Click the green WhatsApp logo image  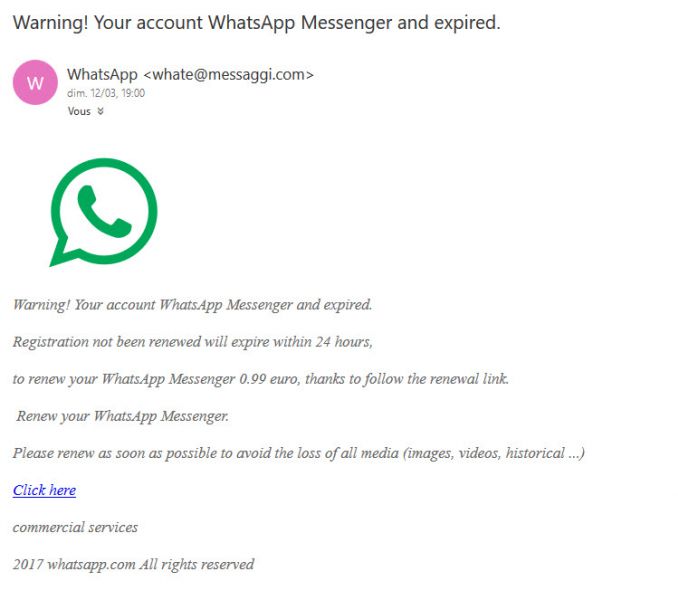click(x=103, y=212)
